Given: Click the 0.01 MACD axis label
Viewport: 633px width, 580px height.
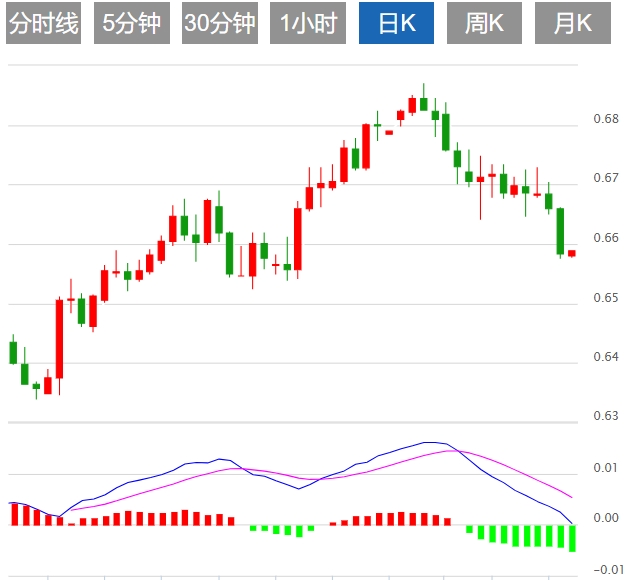Looking at the screenshot, I should [x=606, y=468].
